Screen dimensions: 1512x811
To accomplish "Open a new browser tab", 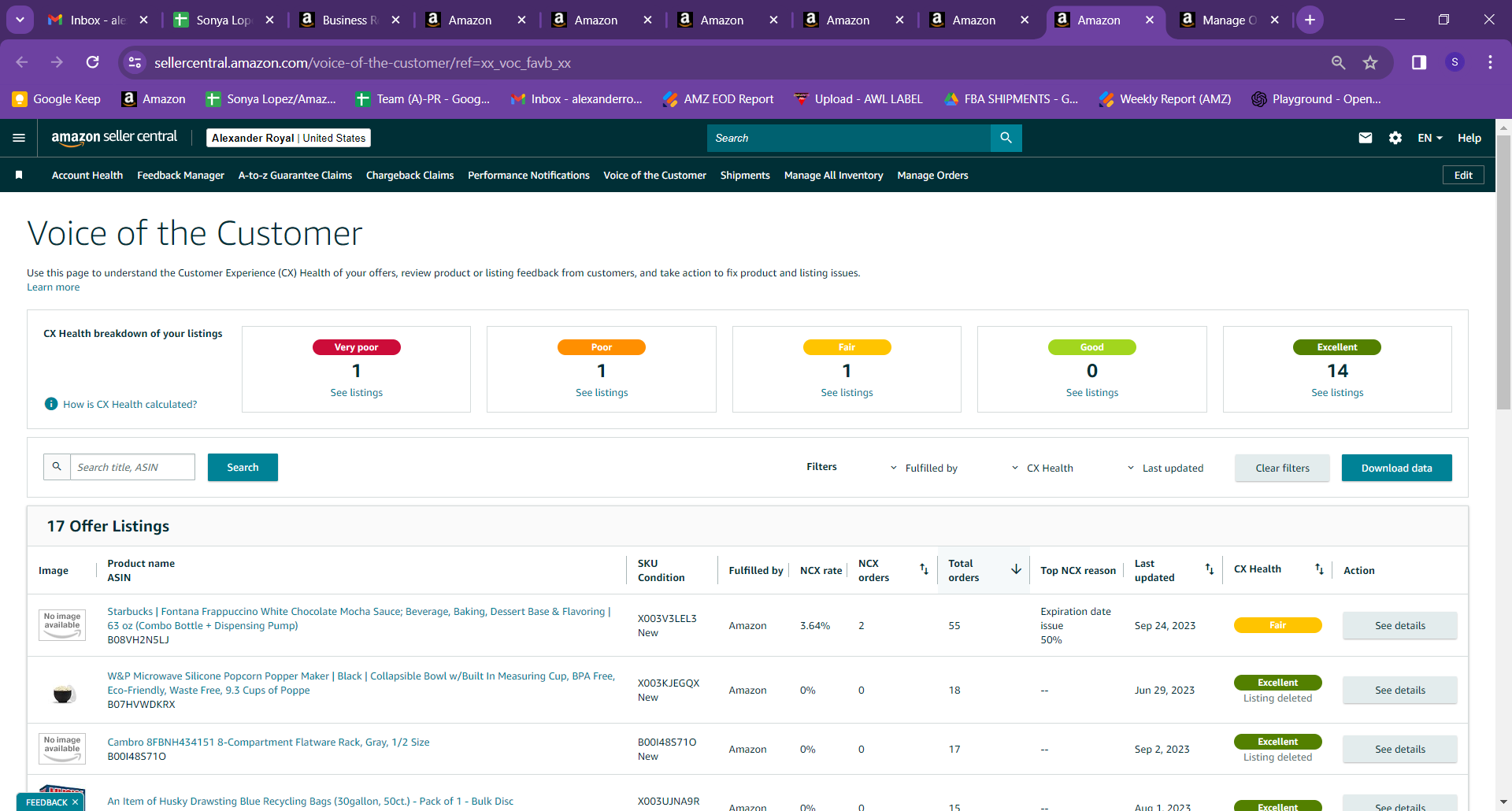I will (1310, 20).
